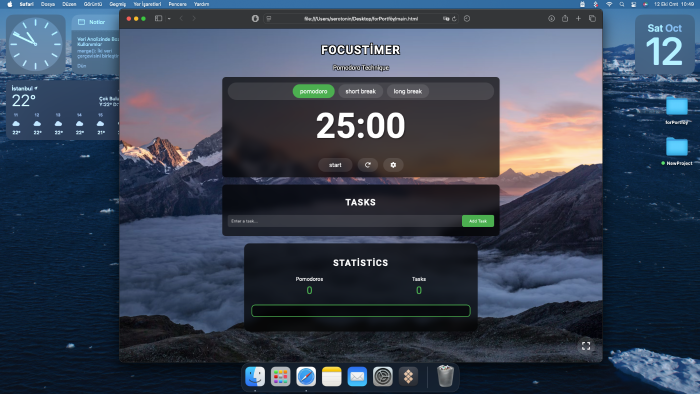
Task: Open the Apple menu
Action: pyautogui.click(x=9, y=4)
